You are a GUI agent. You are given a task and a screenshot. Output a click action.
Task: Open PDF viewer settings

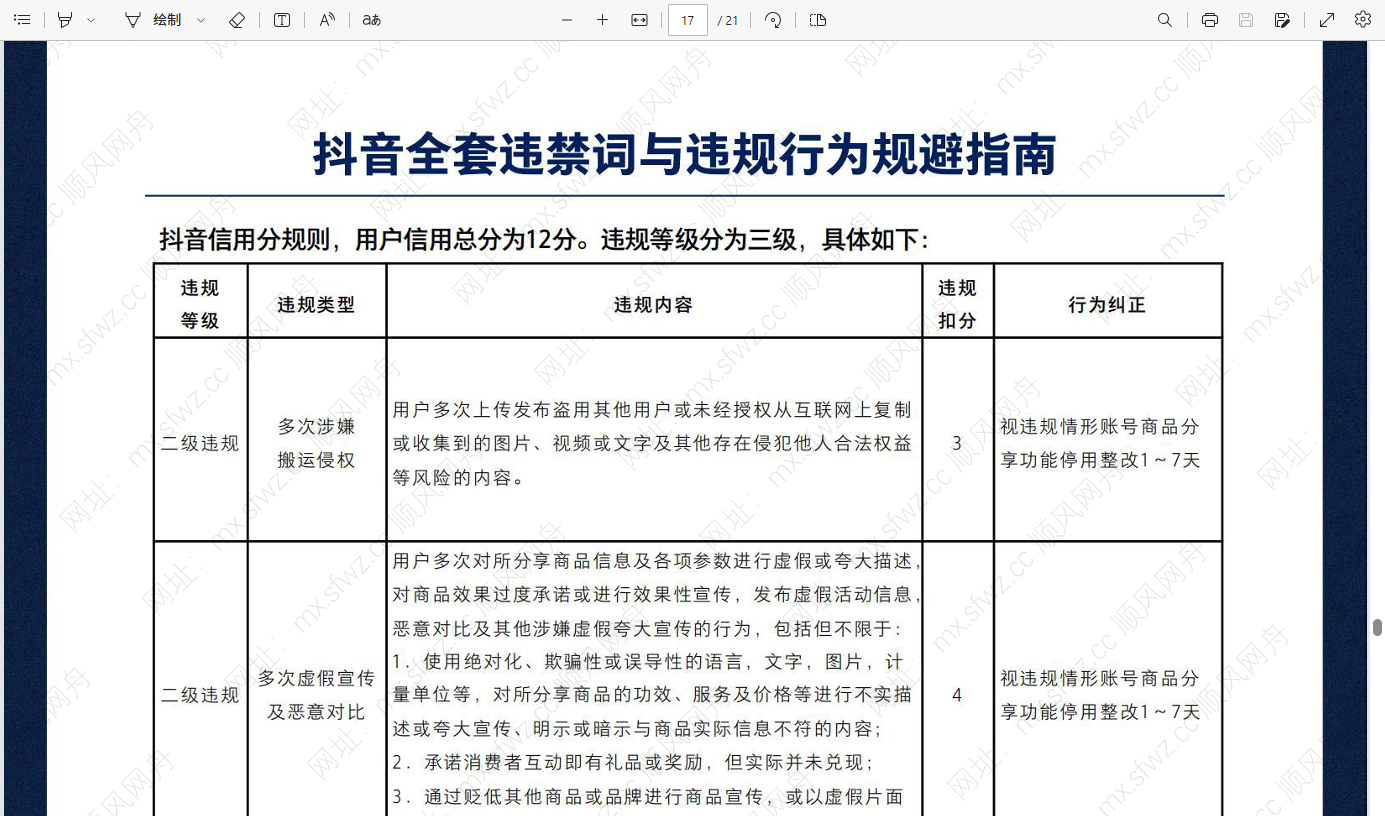pos(1362,19)
